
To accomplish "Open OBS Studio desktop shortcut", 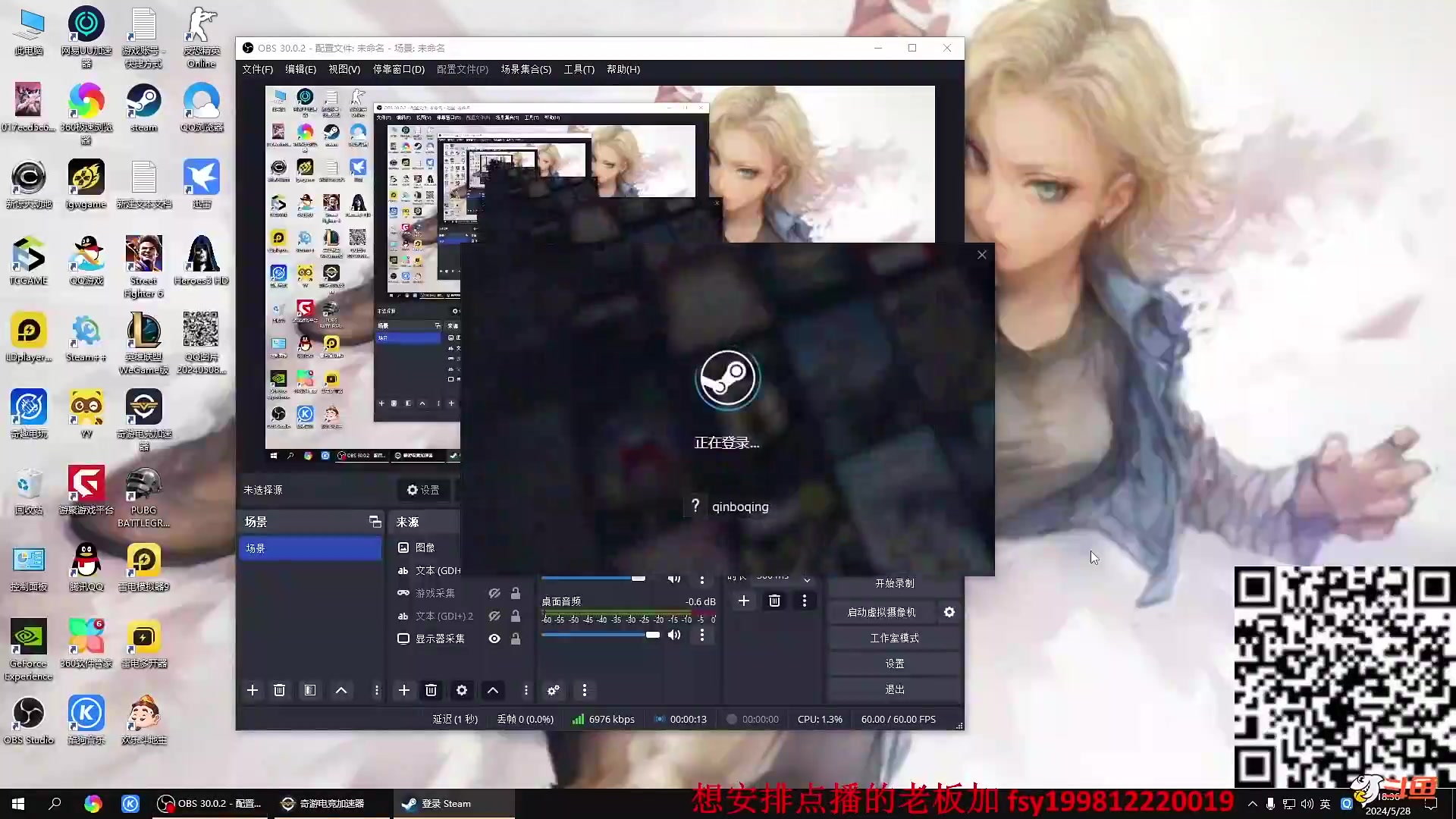I will coord(29,720).
